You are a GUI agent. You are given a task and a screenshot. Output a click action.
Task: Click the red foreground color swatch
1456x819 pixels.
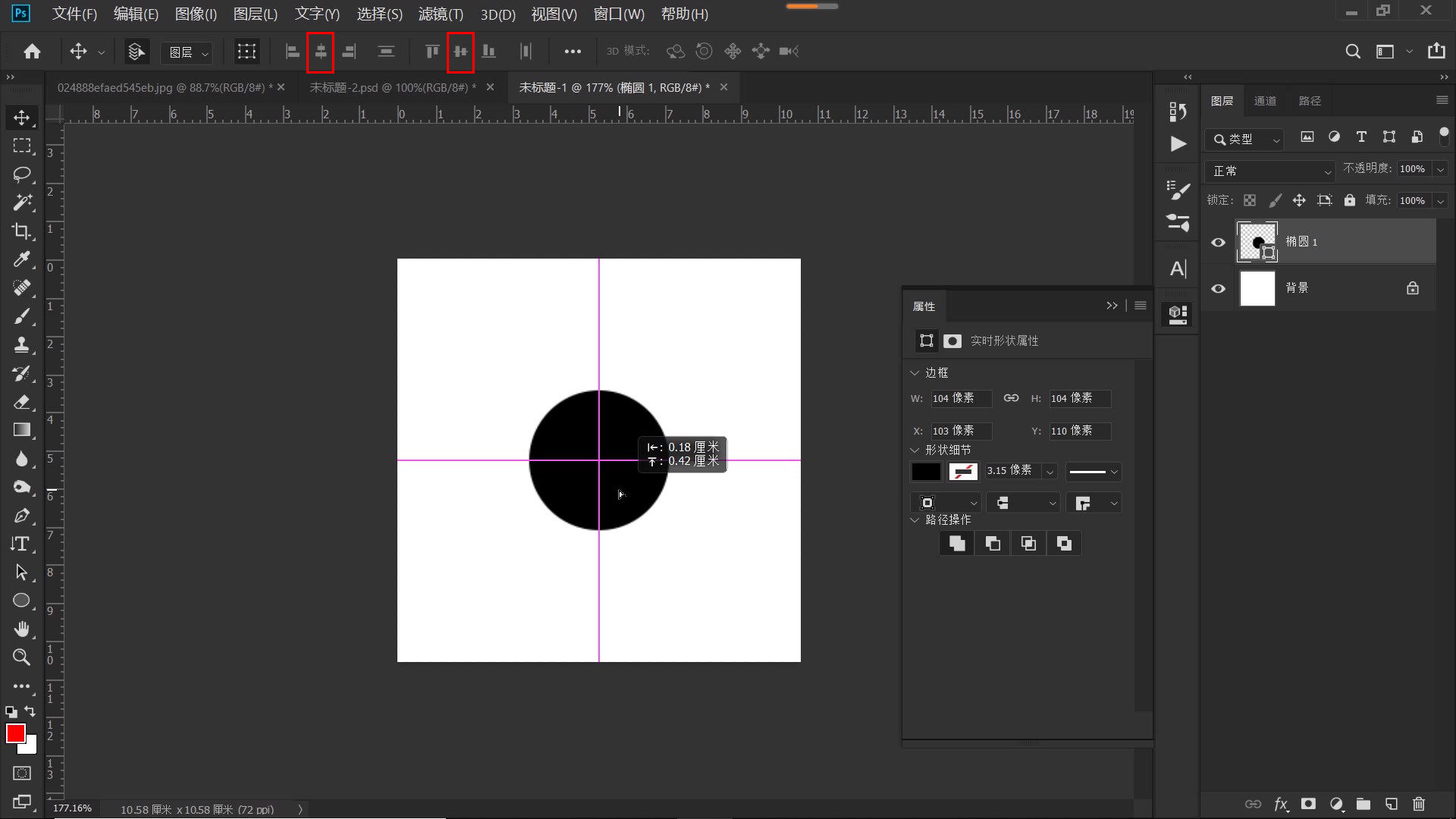[15, 733]
